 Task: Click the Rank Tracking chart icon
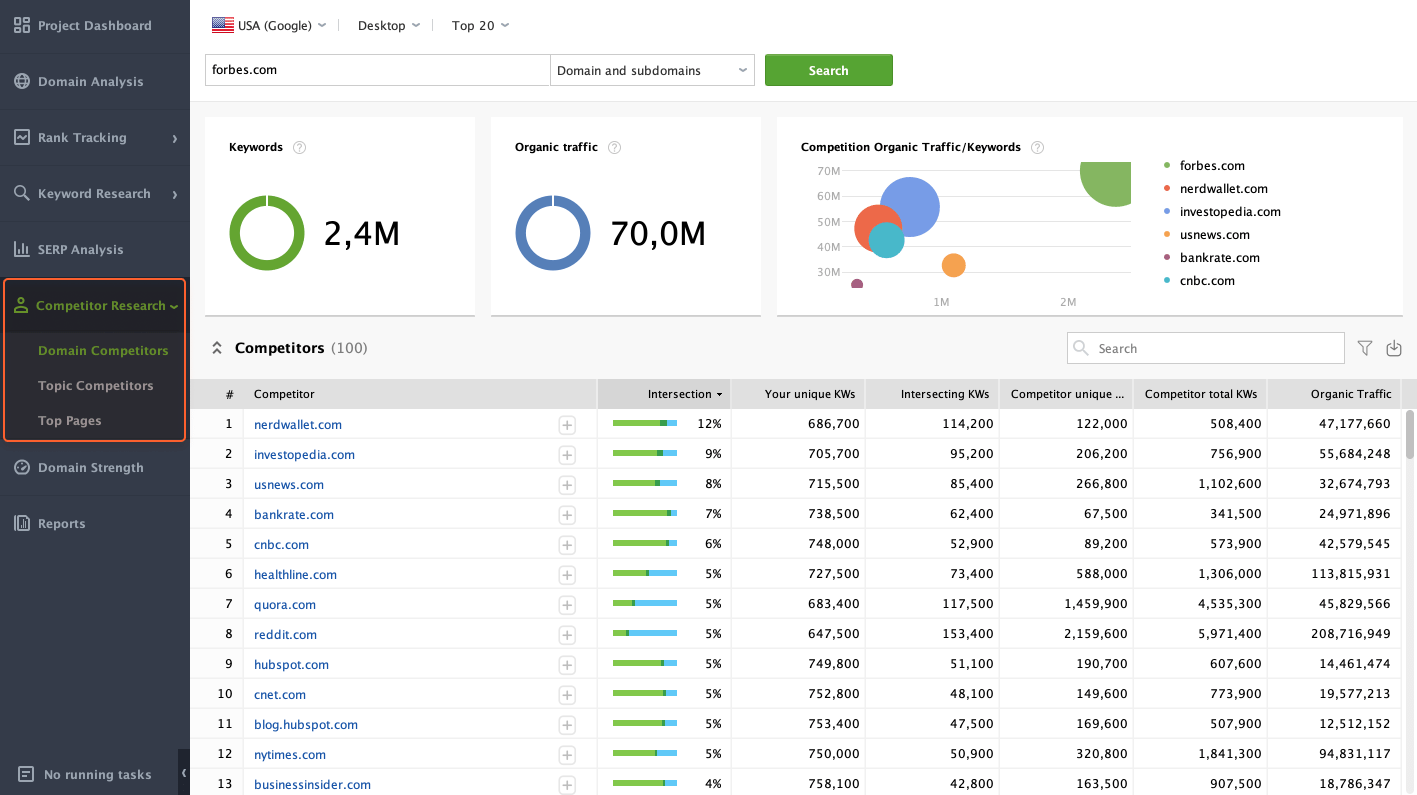coord(22,137)
